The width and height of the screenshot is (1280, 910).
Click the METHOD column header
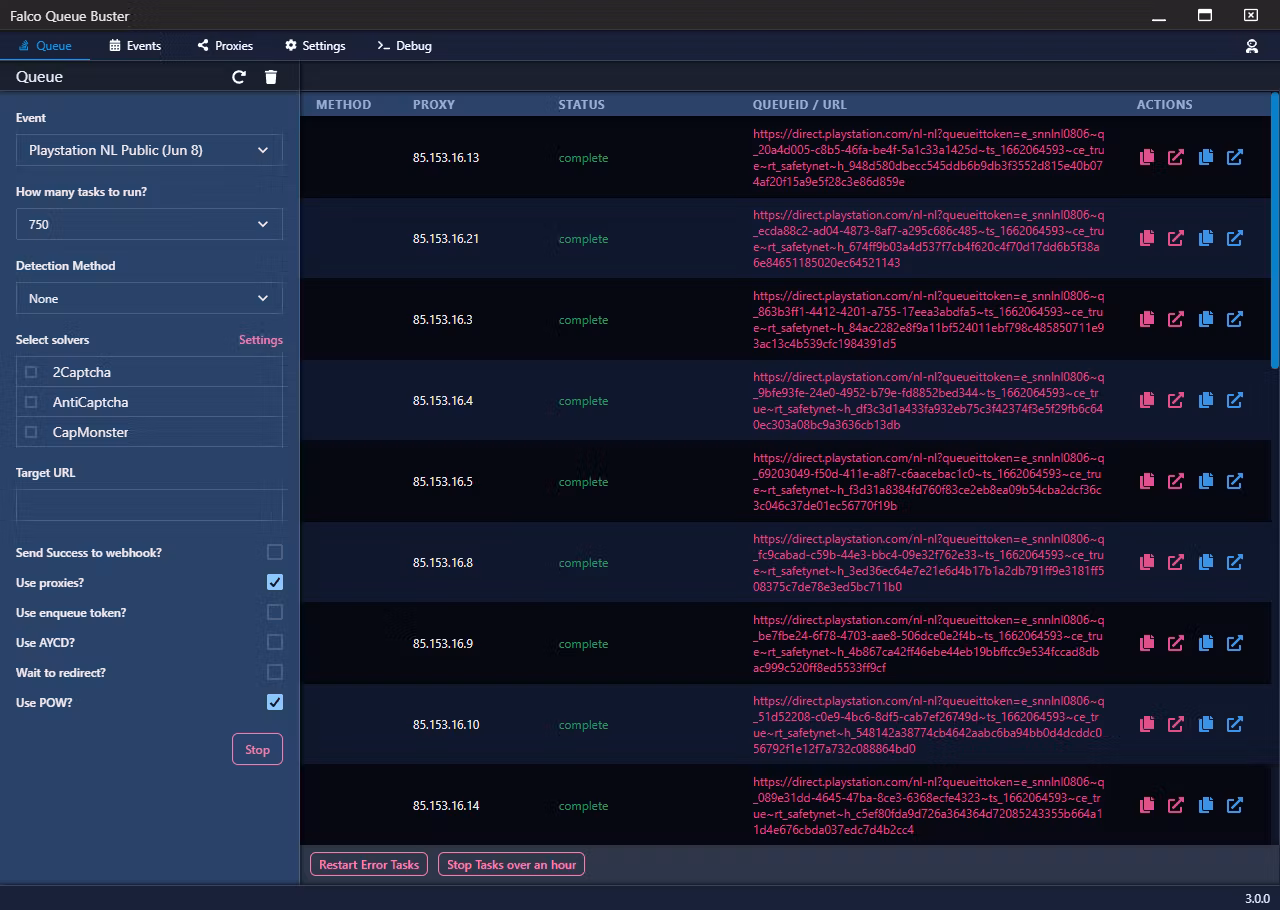coord(343,104)
